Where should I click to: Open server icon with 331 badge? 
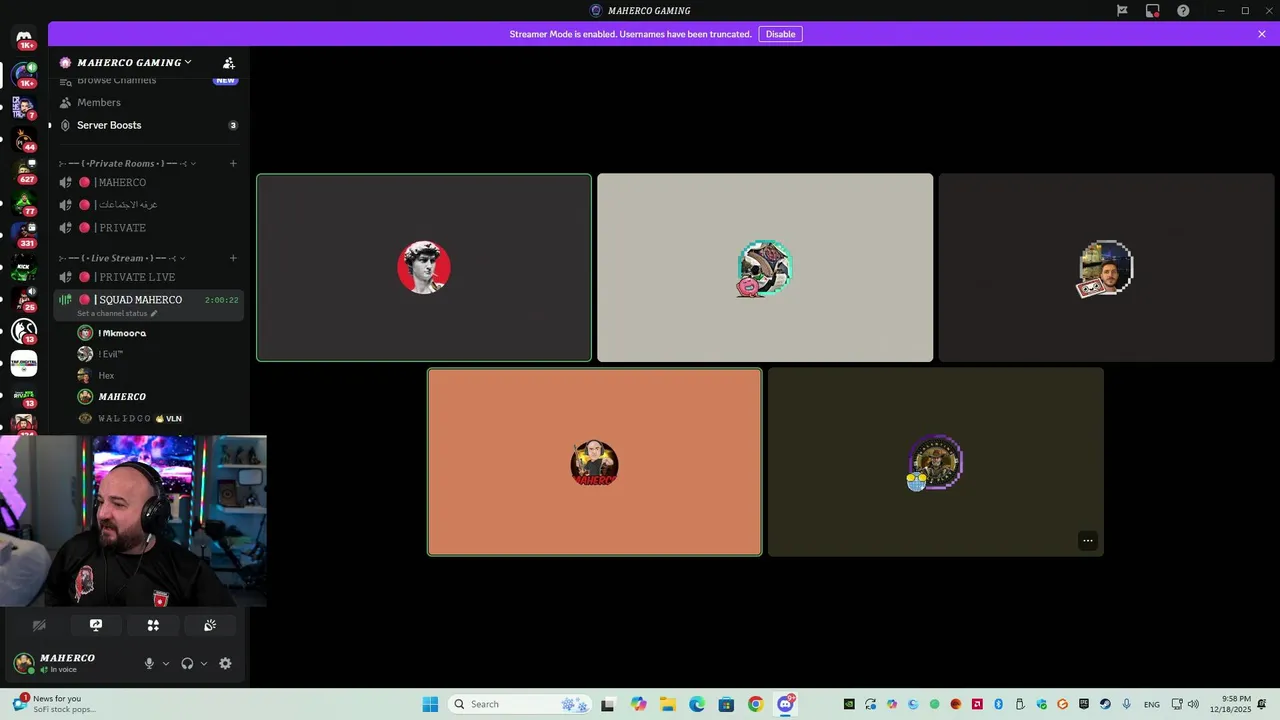click(x=24, y=234)
